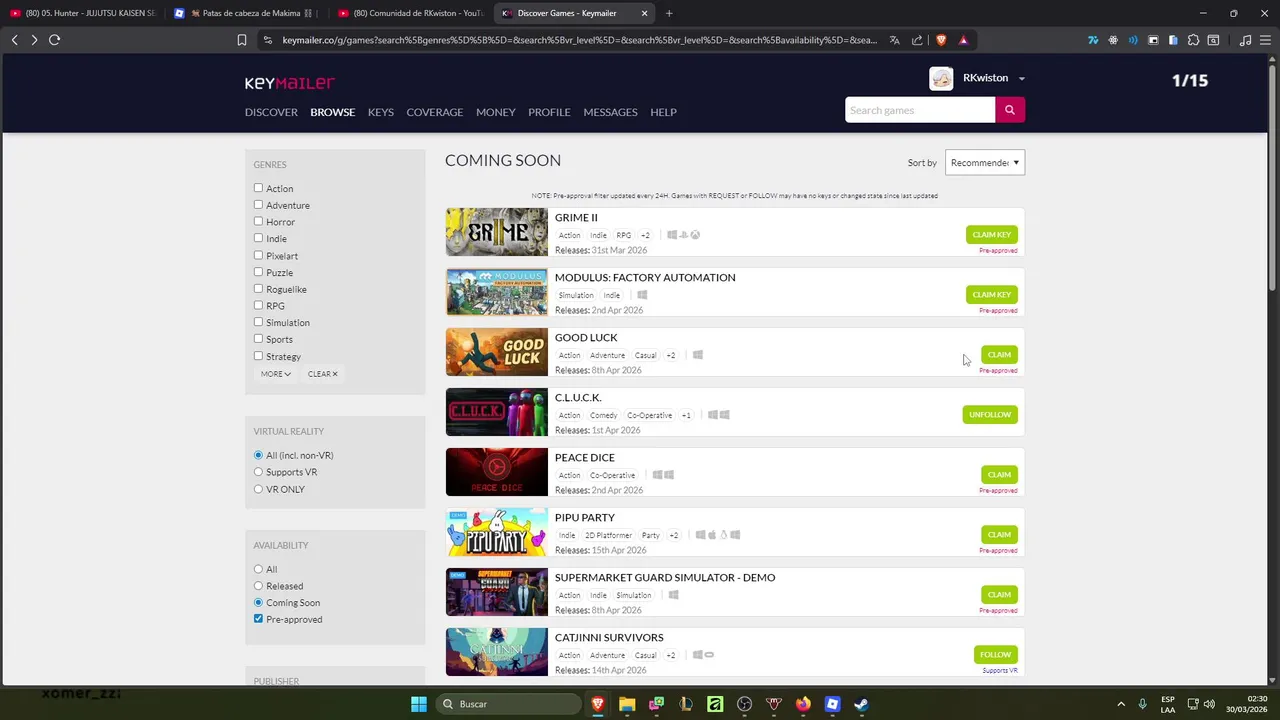Click the browser address bar URL
This screenshot has height=720, width=1280.
(x=579, y=40)
